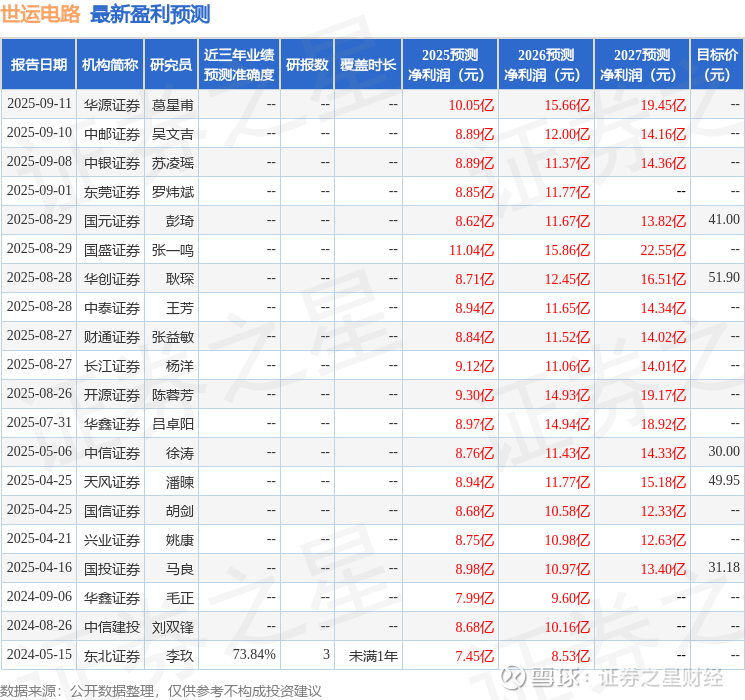745x700 pixels.
Task: Click the 国元证券 institution cell
Action: pyautogui.click(x=112, y=221)
